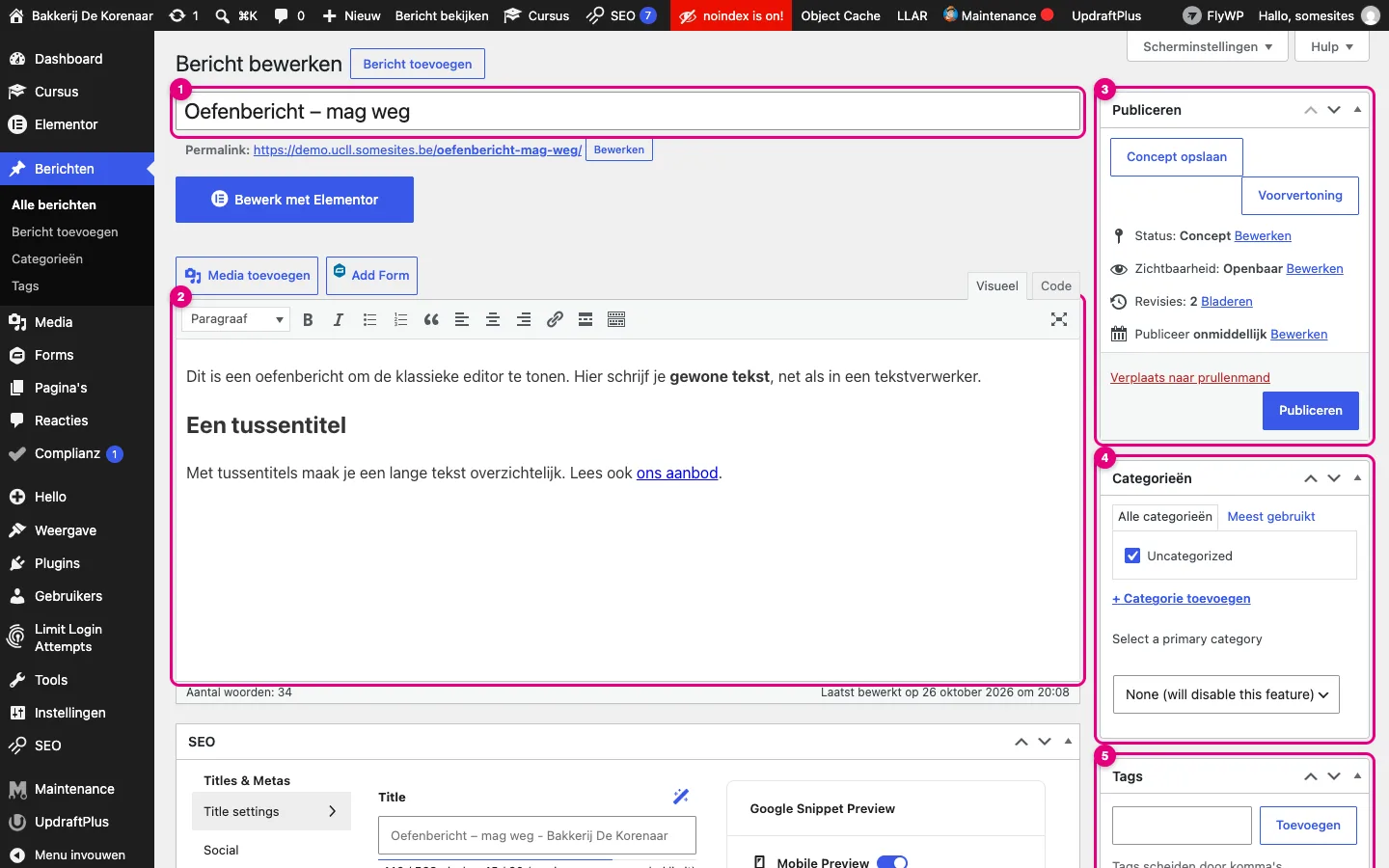Image resolution: width=1389 pixels, height=868 pixels.
Task: Open the Hulp panel
Action: (1332, 46)
